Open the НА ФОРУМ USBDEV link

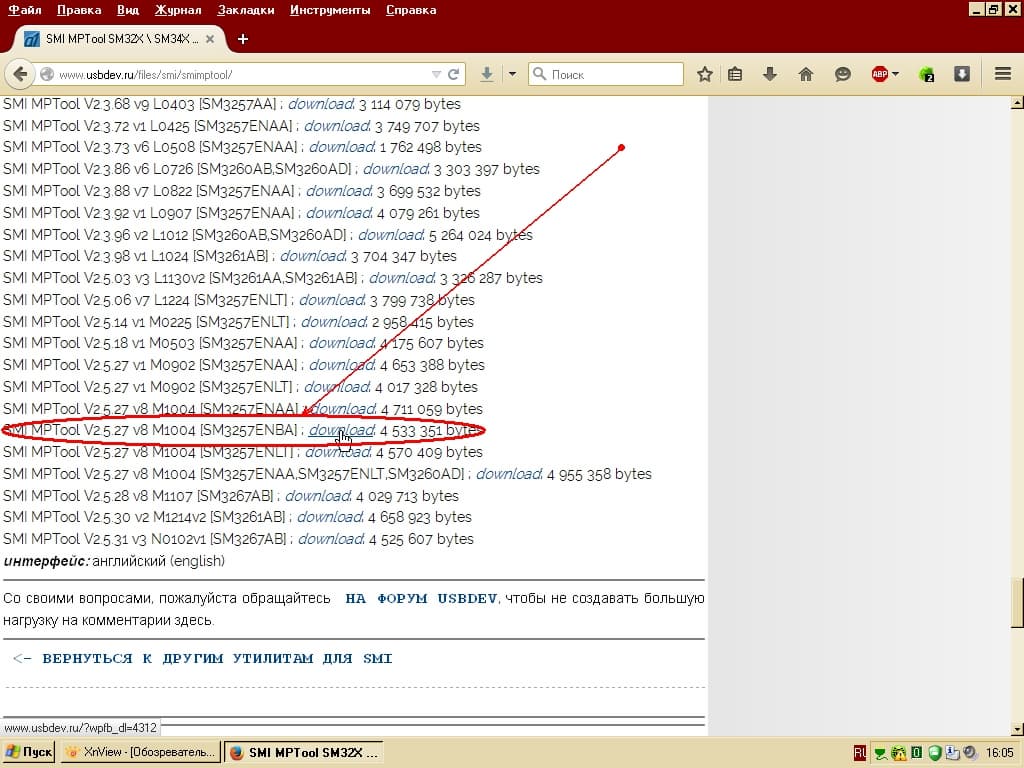(421, 599)
